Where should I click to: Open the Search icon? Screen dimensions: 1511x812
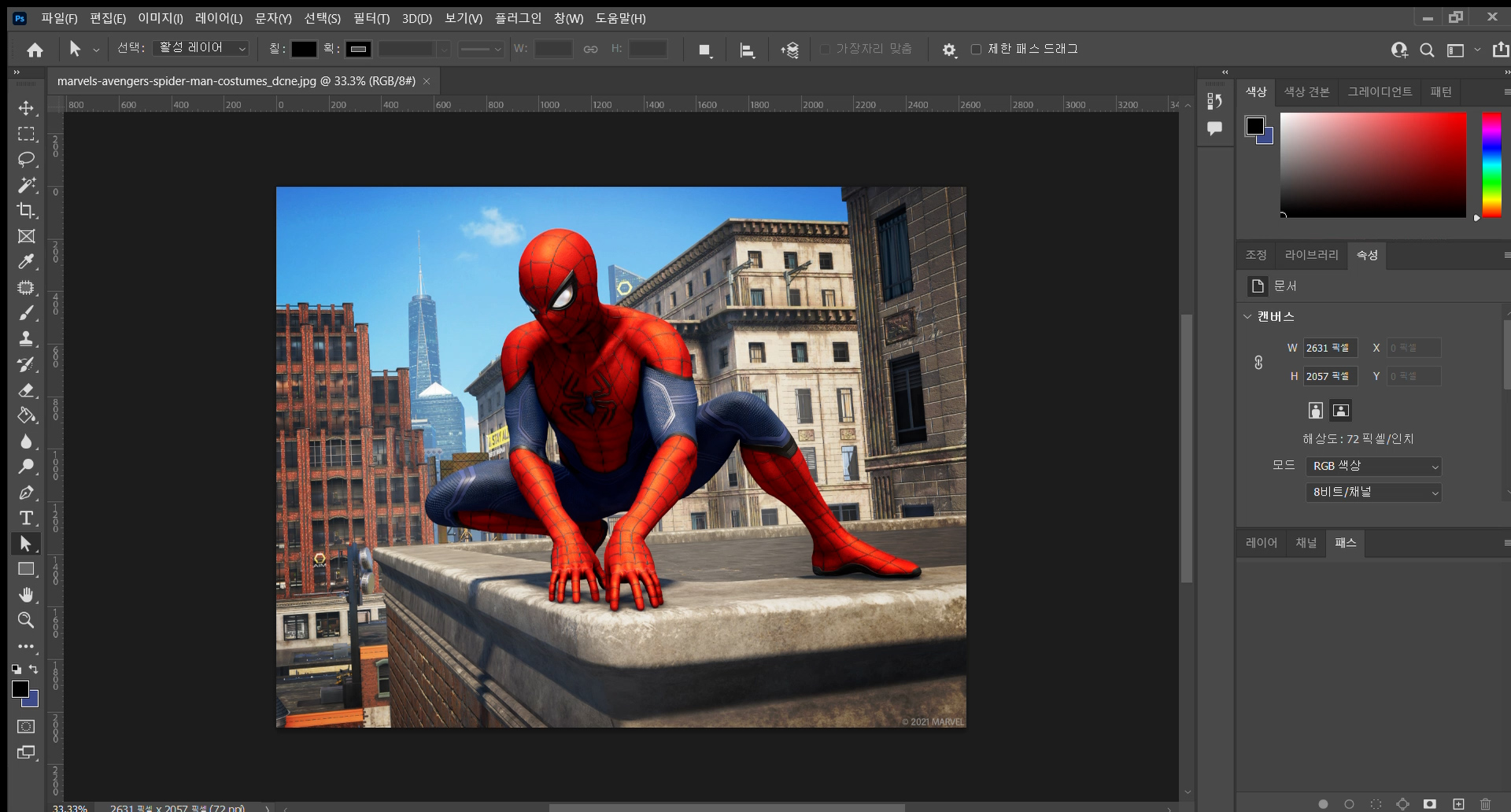(1427, 50)
